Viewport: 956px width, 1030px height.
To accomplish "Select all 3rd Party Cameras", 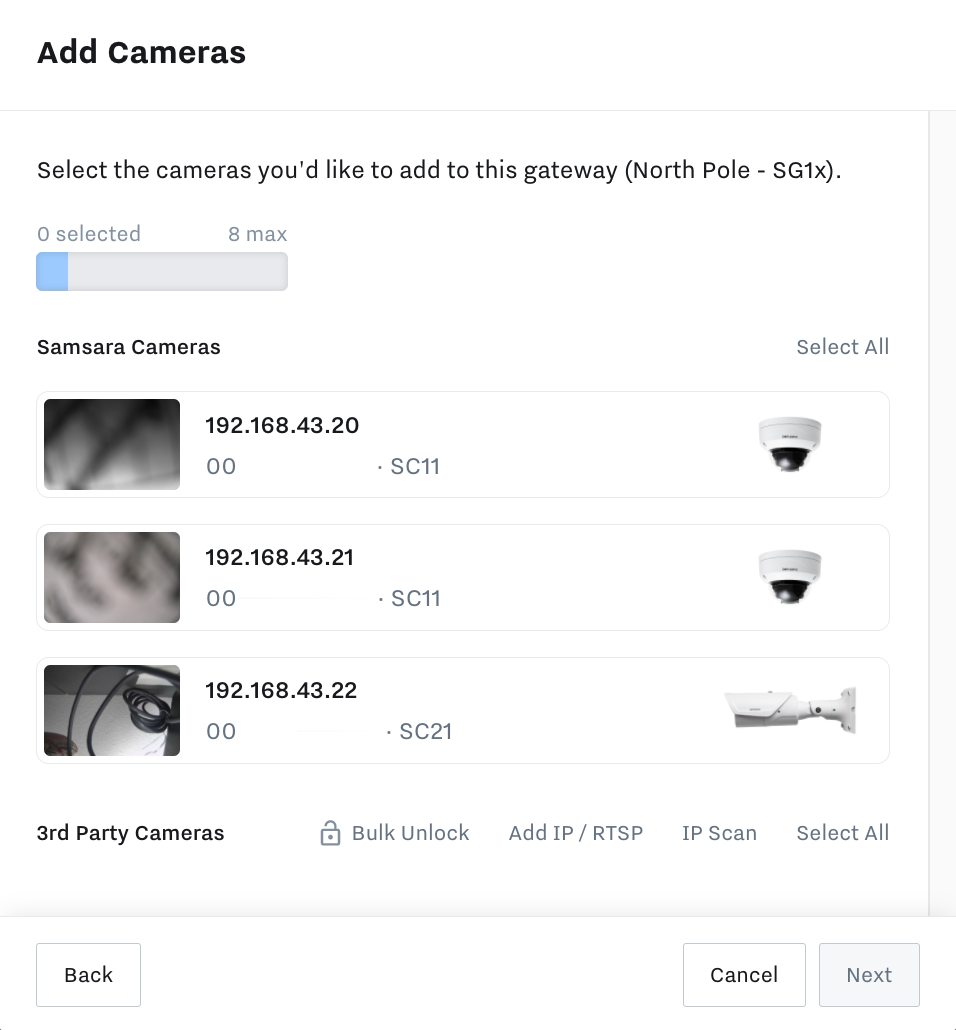I will tap(842, 832).
